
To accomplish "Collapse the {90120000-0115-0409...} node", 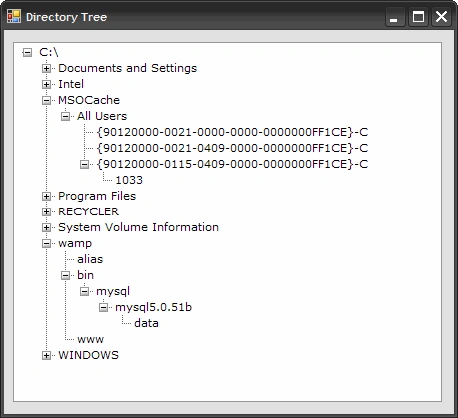I will [x=85, y=164].
